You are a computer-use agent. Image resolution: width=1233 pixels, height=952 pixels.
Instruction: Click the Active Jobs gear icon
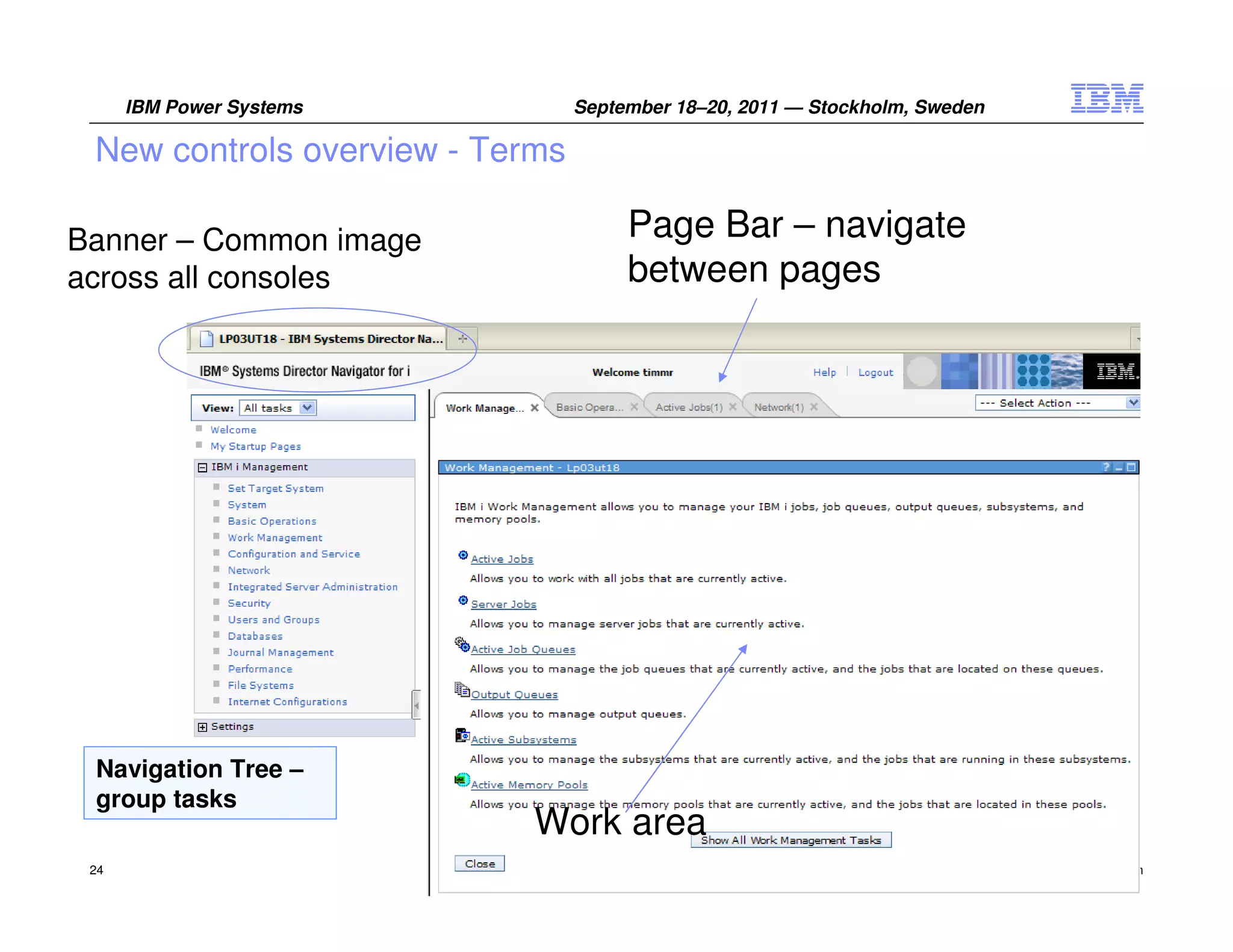[463, 555]
